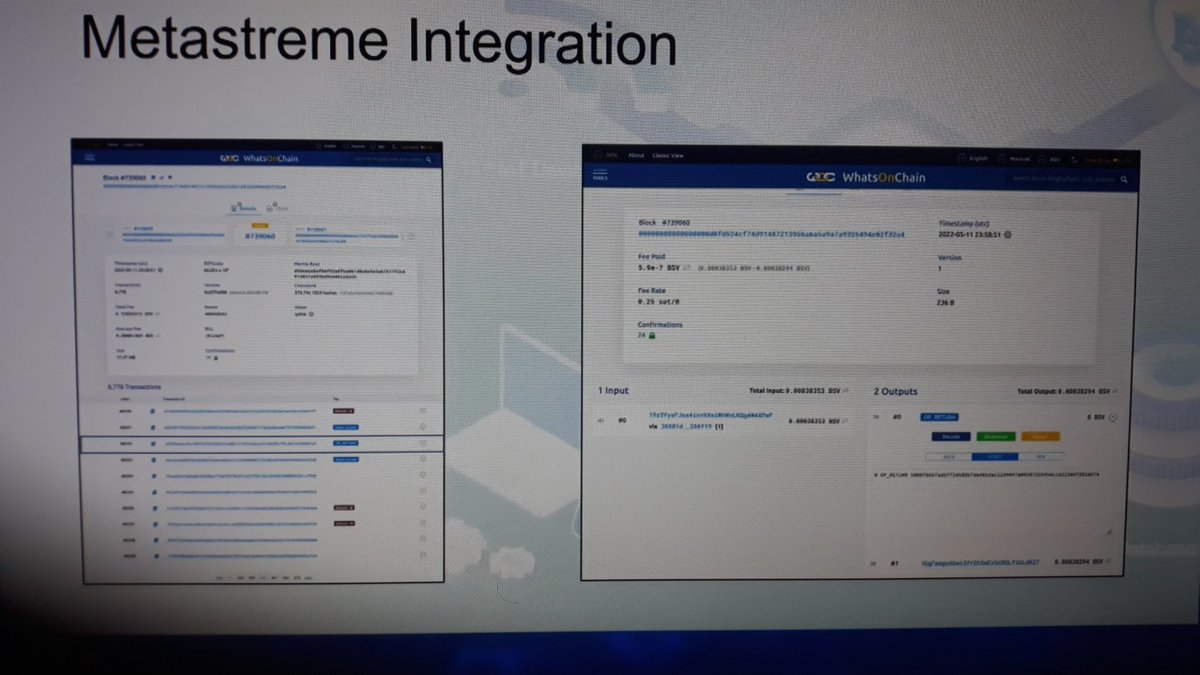Click the search magnifier in right screenshot

coord(1125,179)
